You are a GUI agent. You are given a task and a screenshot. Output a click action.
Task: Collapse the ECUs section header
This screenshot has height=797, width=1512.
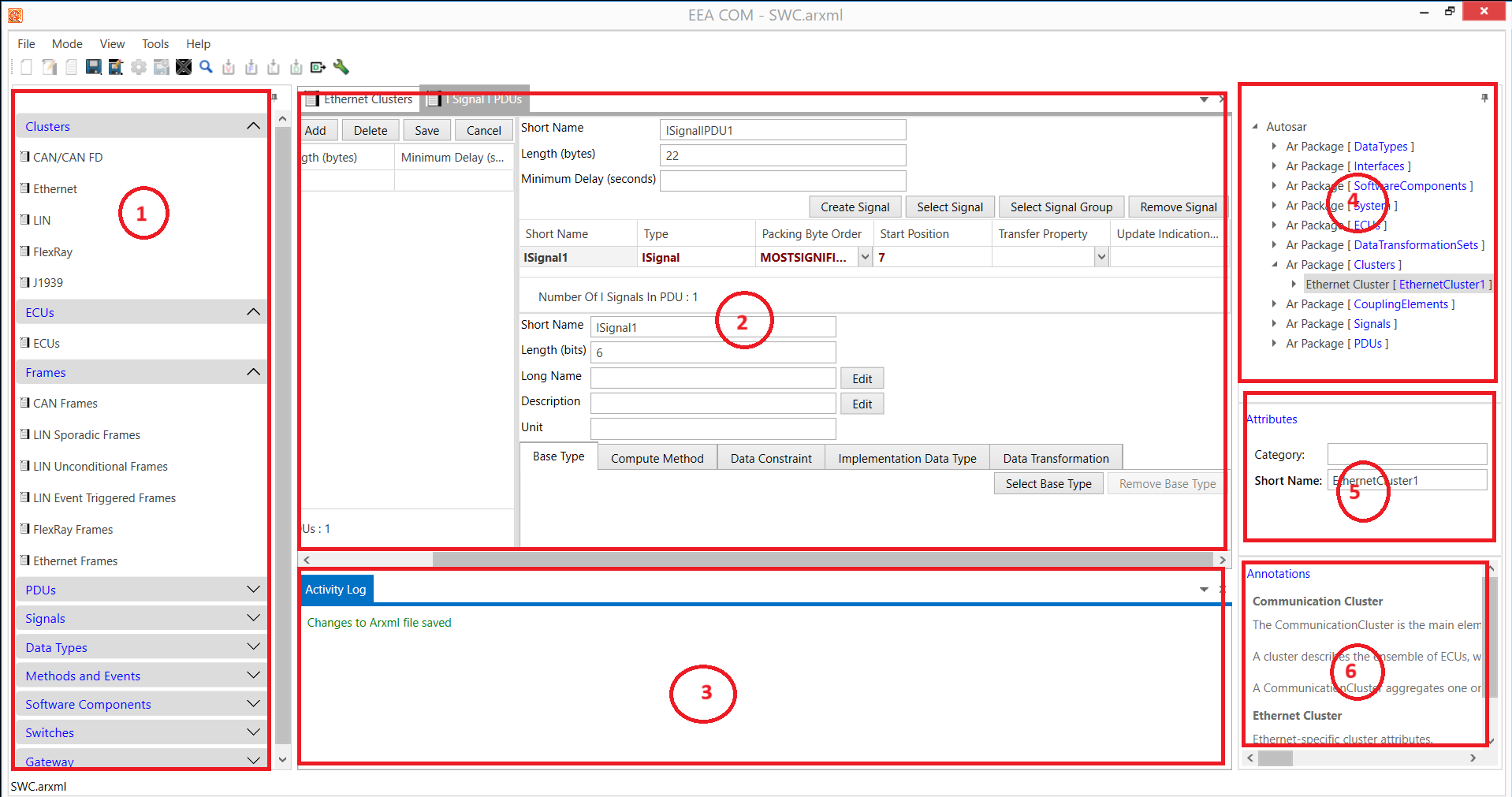[x=253, y=312]
